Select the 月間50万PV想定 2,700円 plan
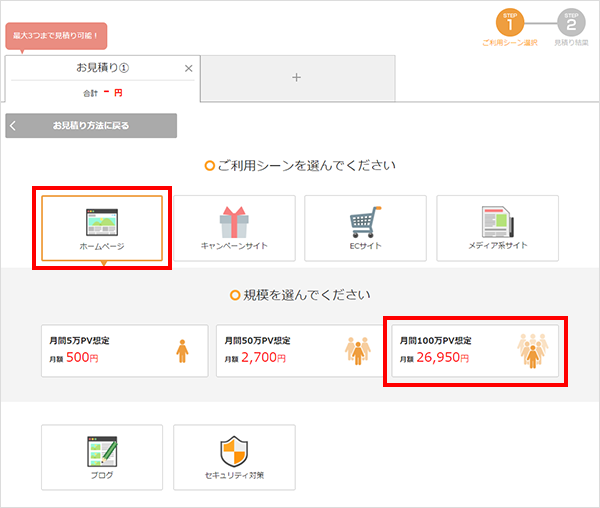The height and width of the screenshot is (508, 600). click(x=280, y=350)
